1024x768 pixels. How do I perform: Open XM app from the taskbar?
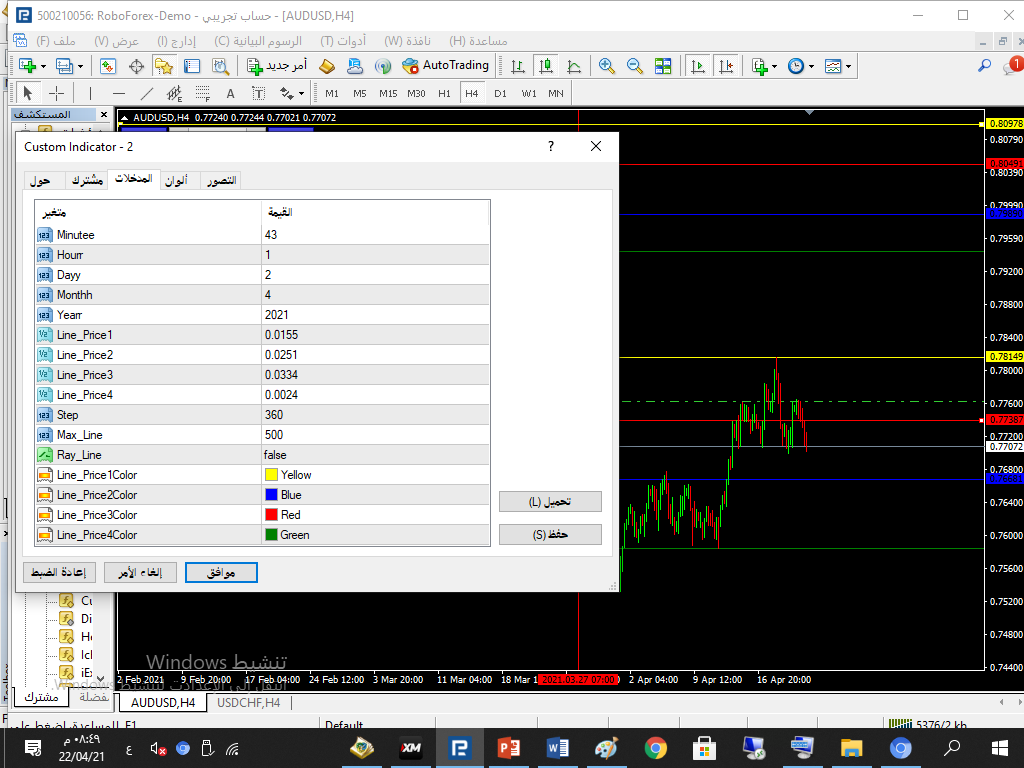coord(411,748)
